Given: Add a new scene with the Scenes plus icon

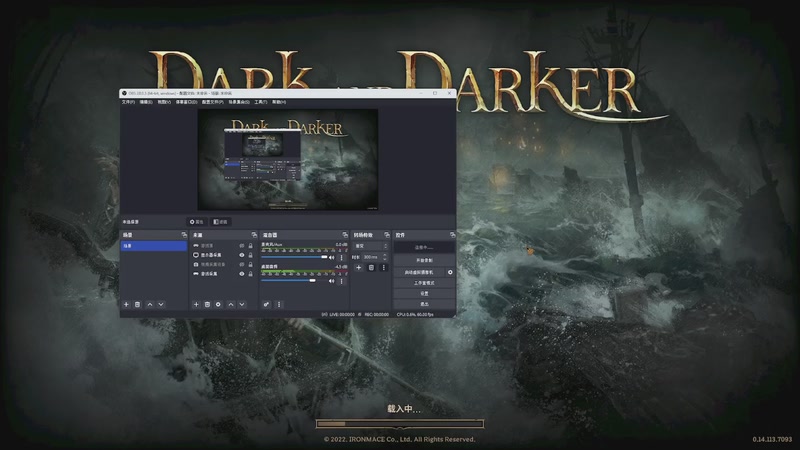Looking at the screenshot, I should click(x=126, y=305).
